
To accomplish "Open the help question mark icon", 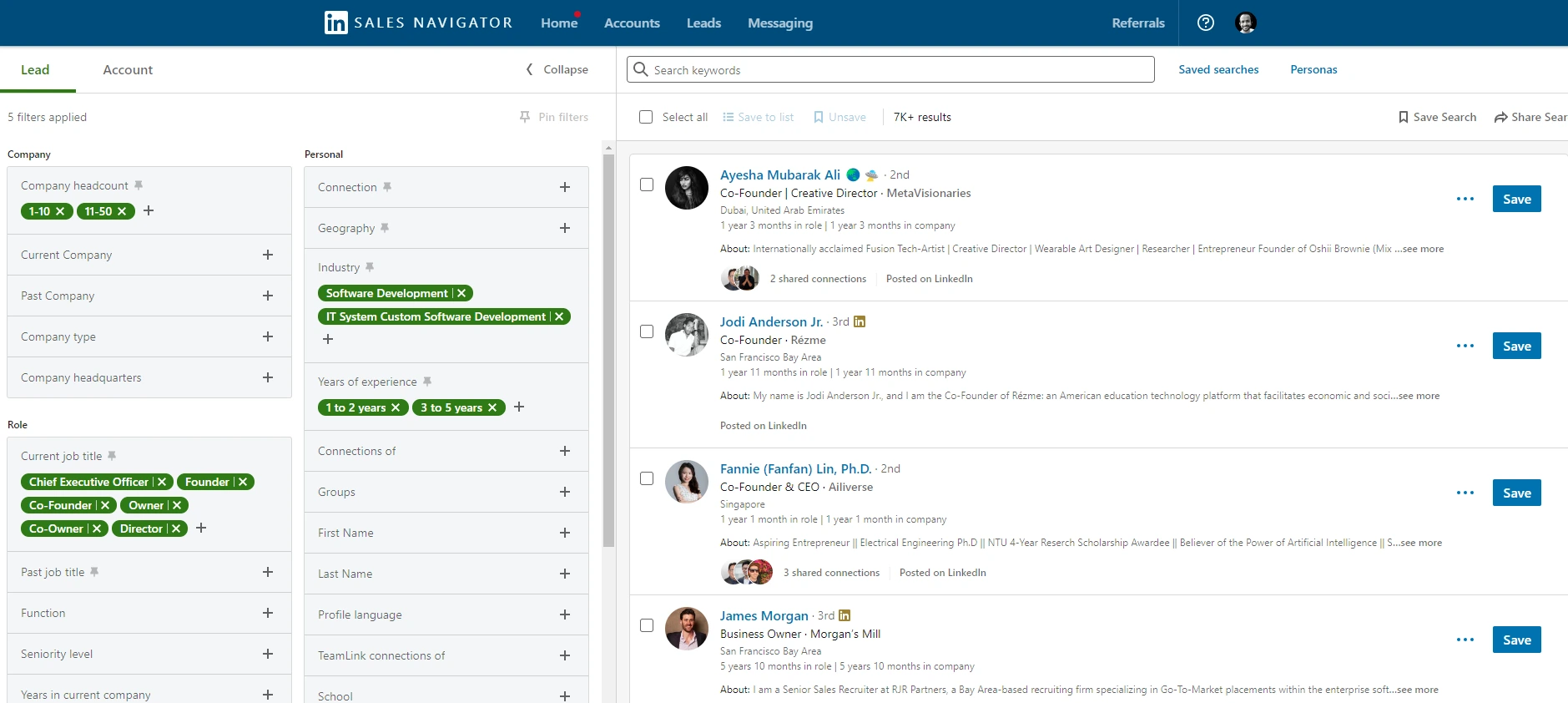I will click(x=1205, y=23).
